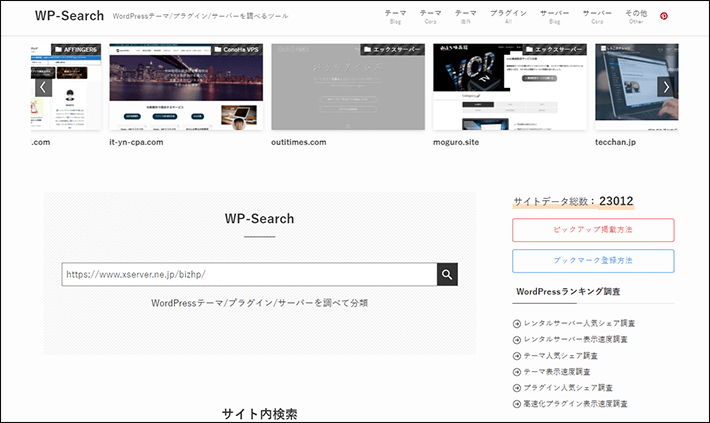Click WordPressテーマ/プラグイン/サーバーを調べて分類 text
The image size is (710, 423).
click(x=259, y=303)
